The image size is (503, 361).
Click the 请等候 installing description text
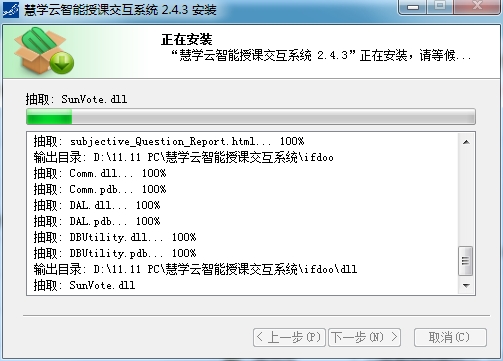pyautogui.click(x=321, y=55)
